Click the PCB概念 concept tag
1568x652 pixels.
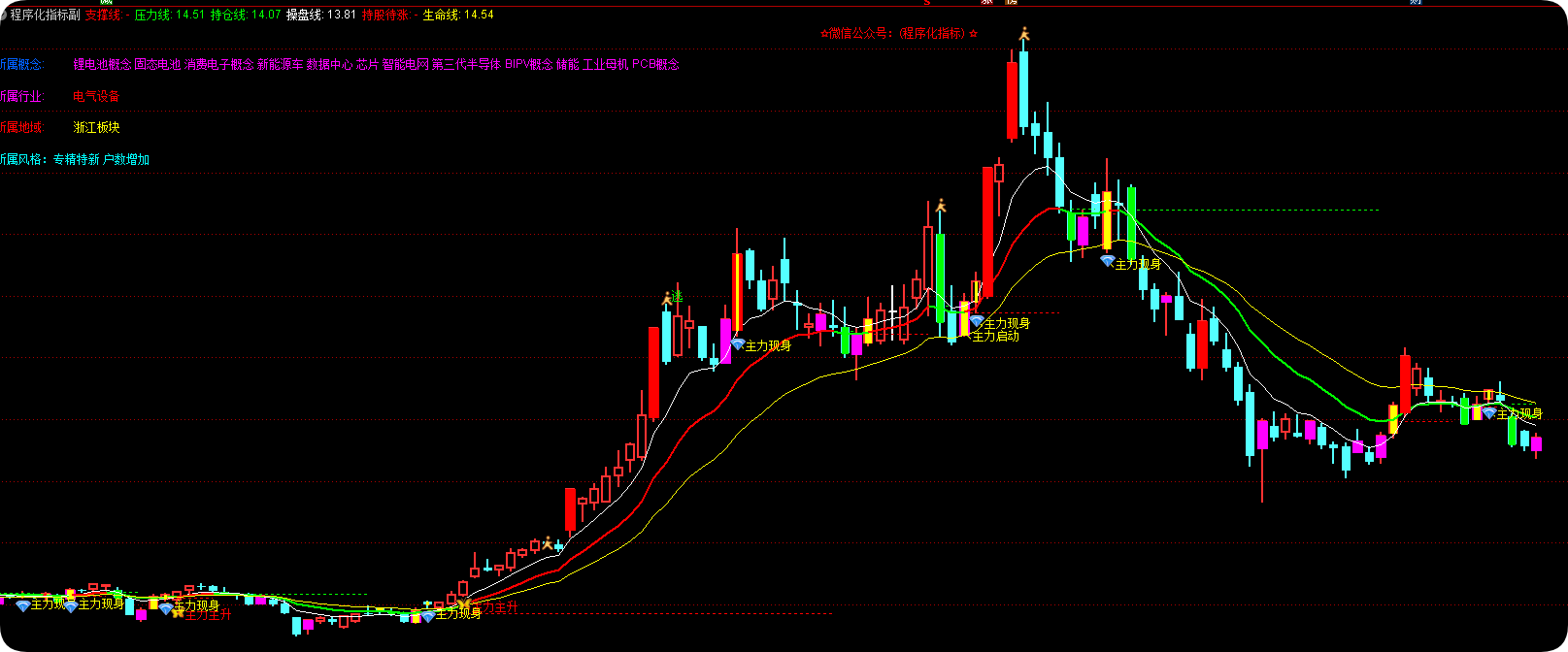click(x=656, y=64)
